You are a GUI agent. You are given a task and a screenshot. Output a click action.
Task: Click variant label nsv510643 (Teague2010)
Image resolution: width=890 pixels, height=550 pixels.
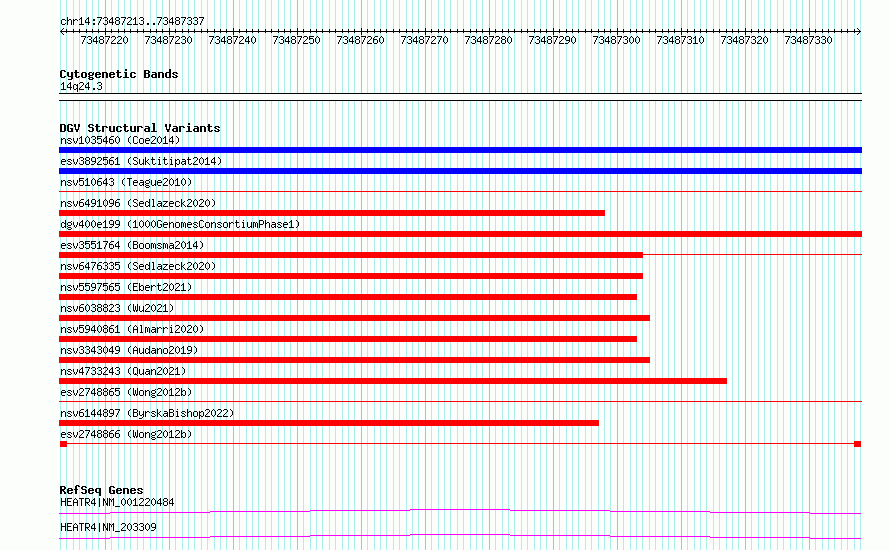126,182
